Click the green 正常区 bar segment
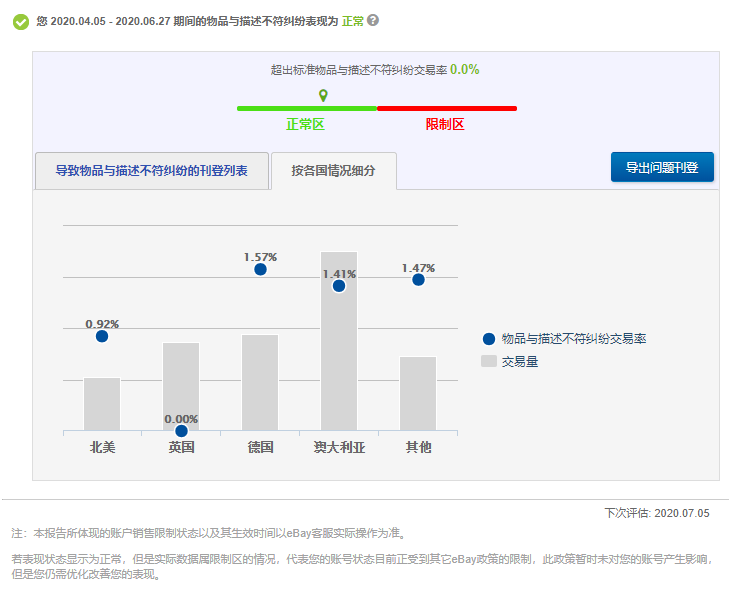Screen dimensions: 729x594 tap(306, 108)
